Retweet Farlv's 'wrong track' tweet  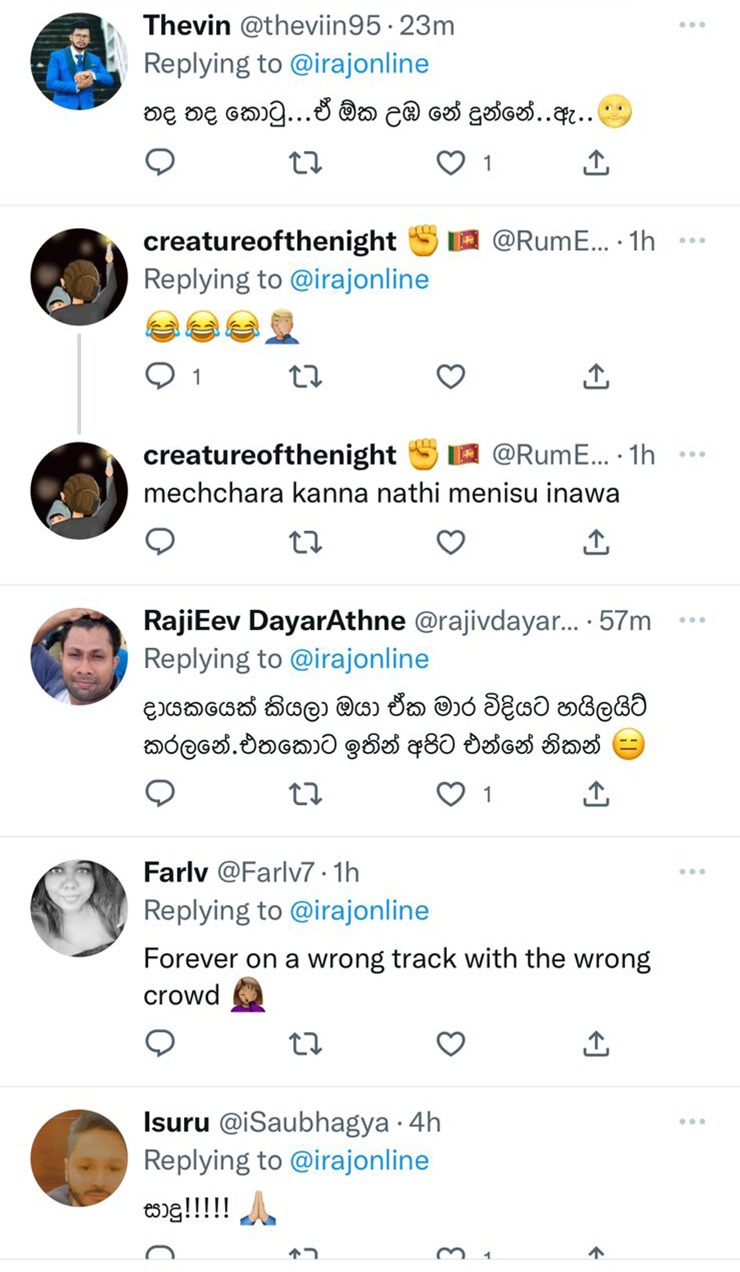[x=305, y=1044]
